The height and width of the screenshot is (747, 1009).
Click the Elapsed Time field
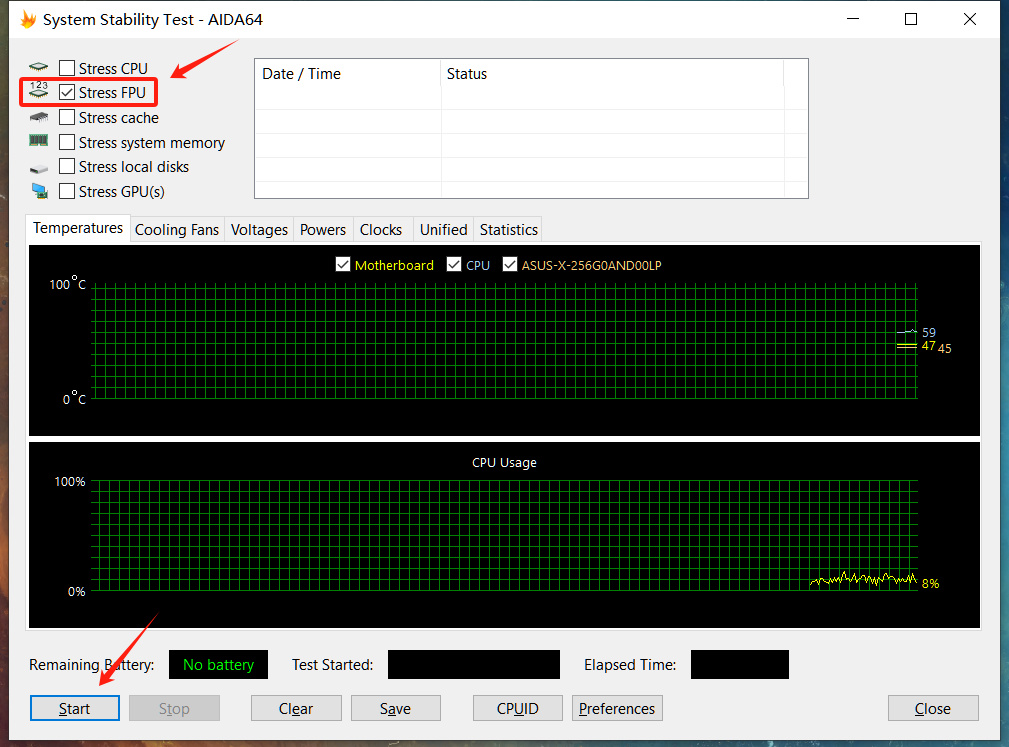[740, 665]
